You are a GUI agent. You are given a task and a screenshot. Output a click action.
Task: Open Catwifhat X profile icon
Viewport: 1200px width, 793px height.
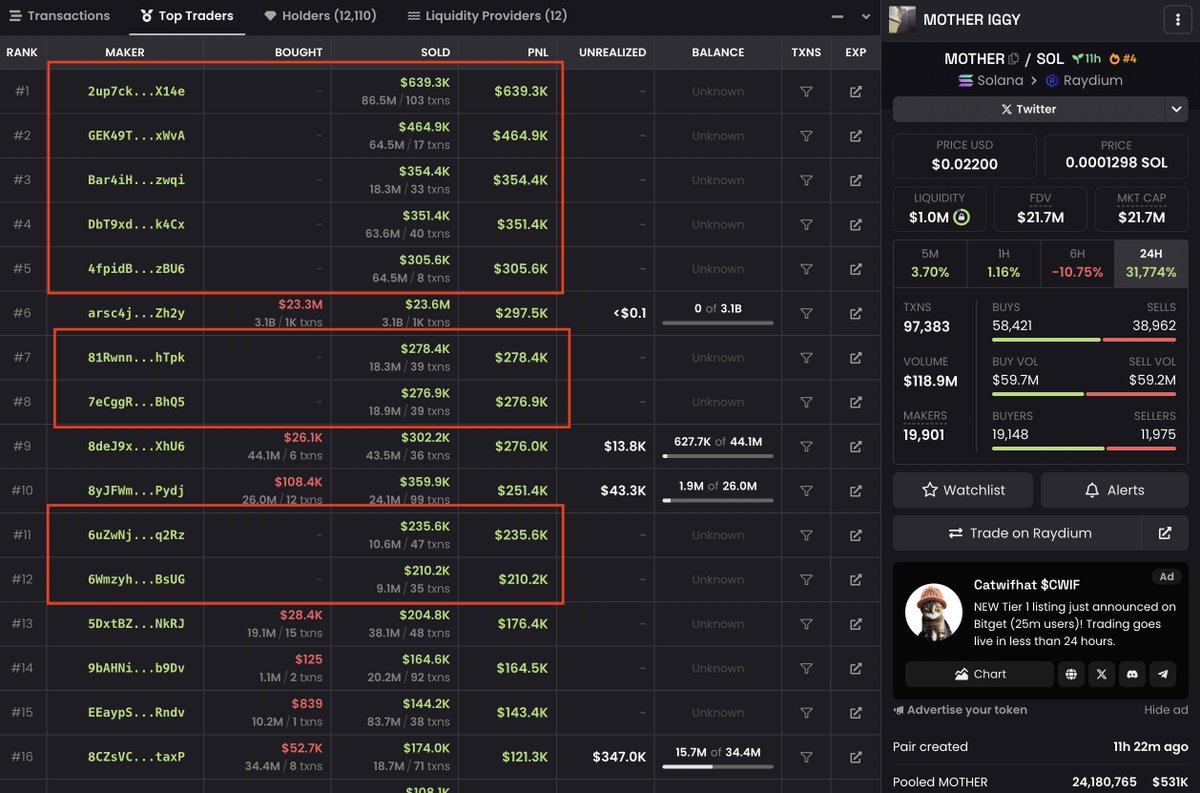click(1102, 674)
